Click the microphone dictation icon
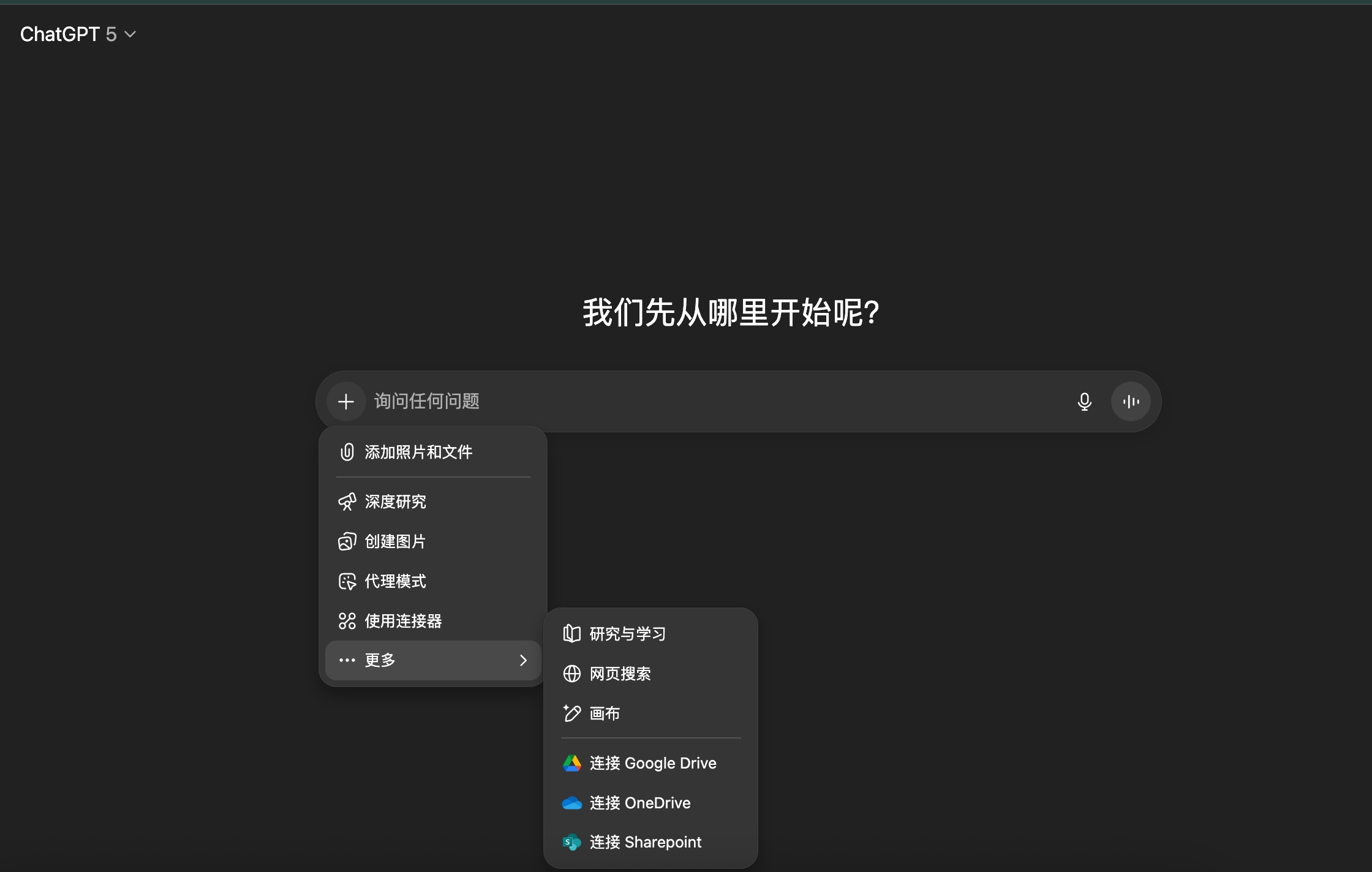 tap(1084, 402)
